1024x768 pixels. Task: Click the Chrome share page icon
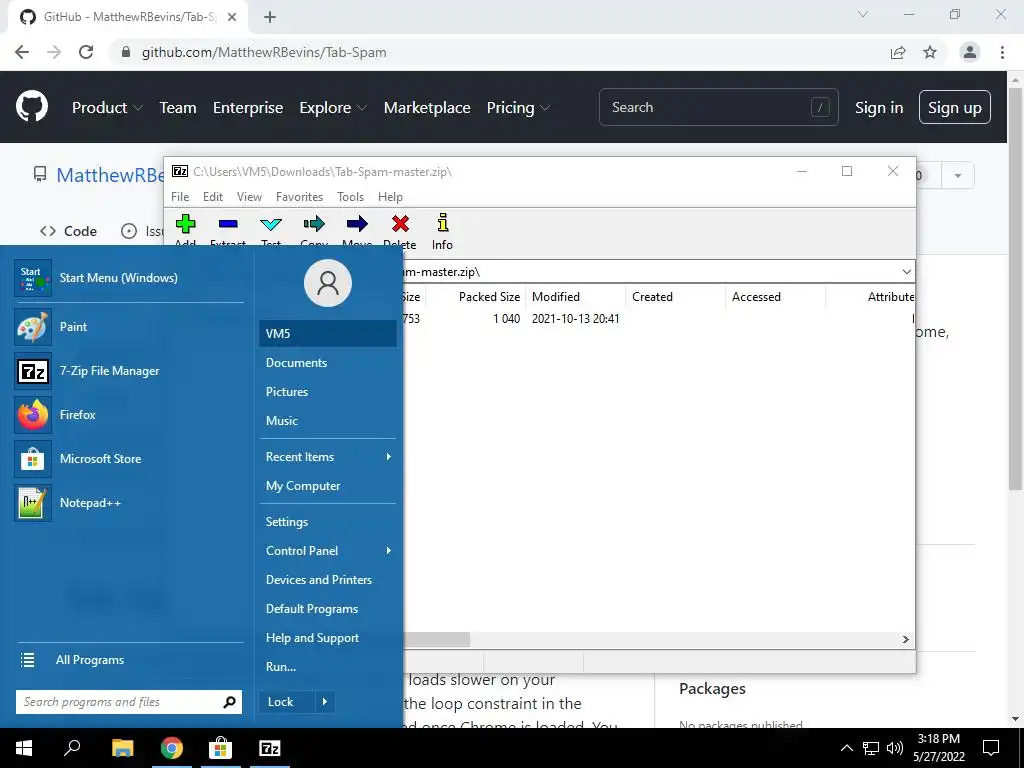tap(898, 52)
